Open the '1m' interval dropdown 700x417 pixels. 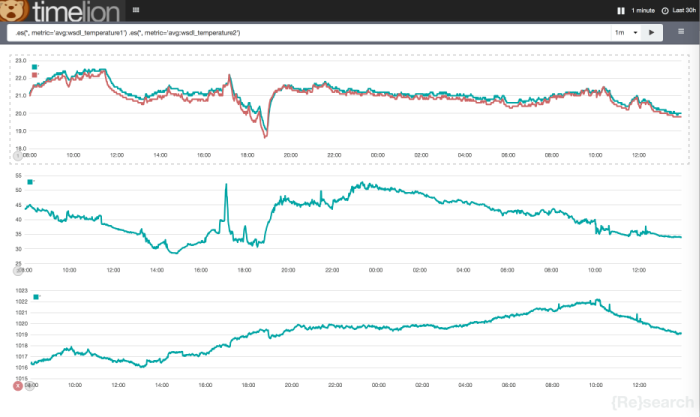pos(626,33)
